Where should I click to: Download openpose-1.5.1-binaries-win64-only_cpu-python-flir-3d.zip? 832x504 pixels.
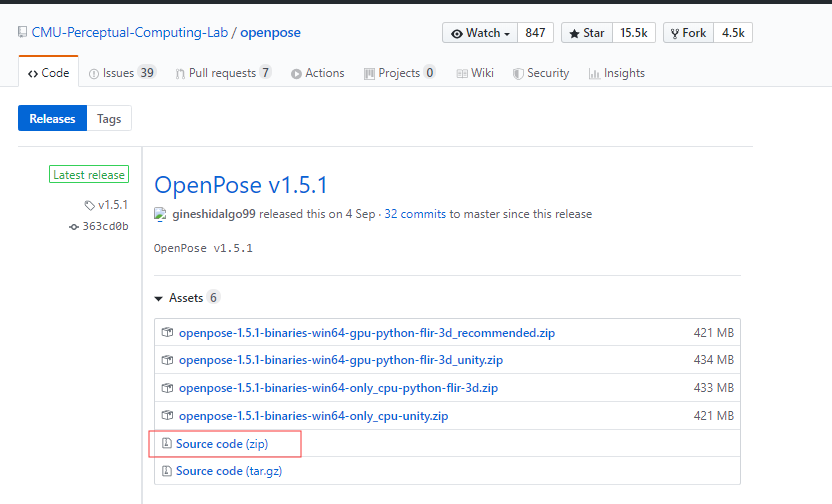point(338,388)
